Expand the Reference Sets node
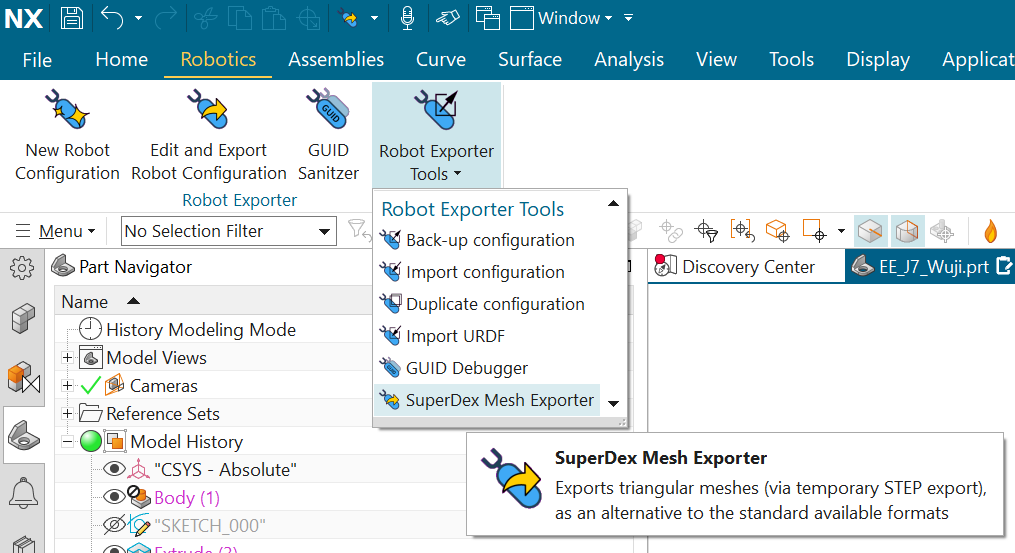The height and width of the screenshot is (553, 1015). (67, 413)
